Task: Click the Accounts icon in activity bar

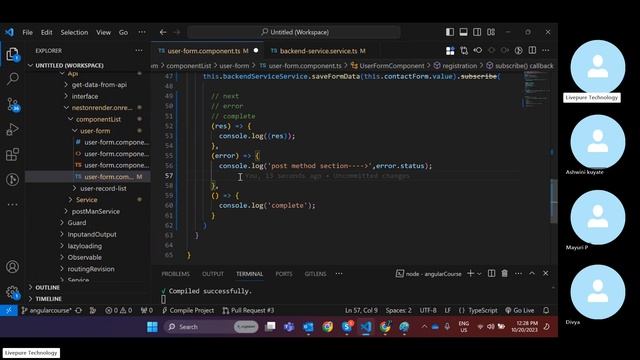Action: coord(13,267)
